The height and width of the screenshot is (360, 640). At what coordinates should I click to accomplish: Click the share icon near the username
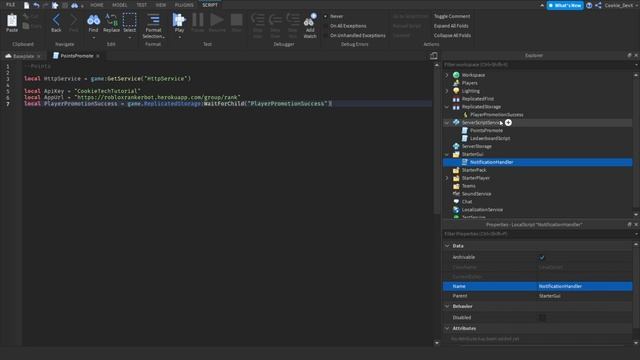[x=598, y=5]
